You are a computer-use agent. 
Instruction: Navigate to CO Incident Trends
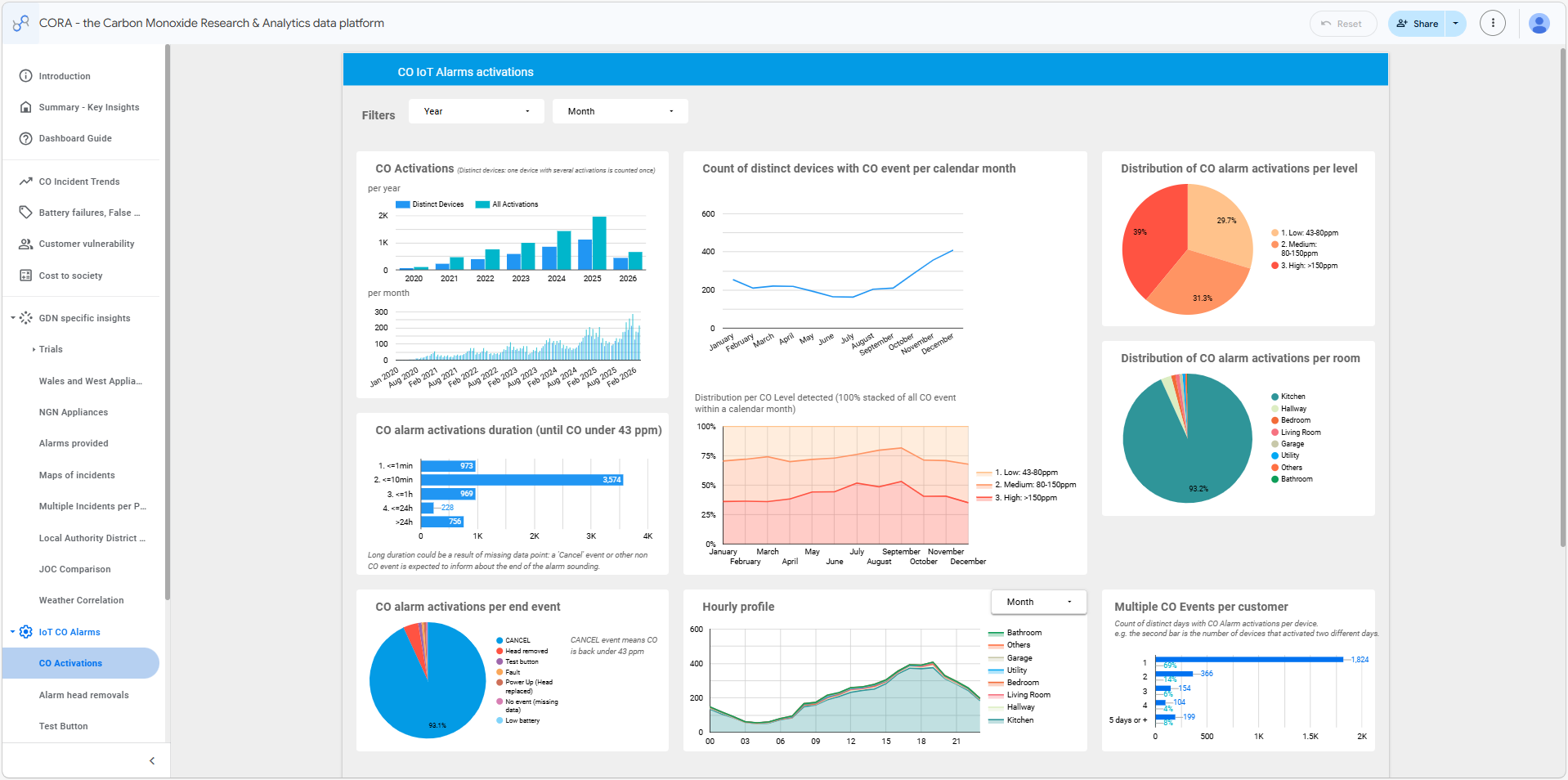81,182
